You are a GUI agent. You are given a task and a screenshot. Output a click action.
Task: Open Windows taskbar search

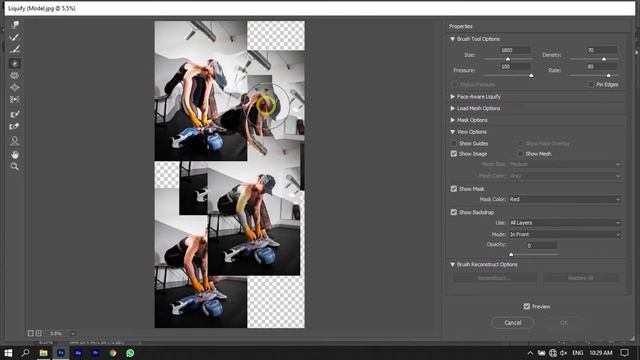coord(25,353)
